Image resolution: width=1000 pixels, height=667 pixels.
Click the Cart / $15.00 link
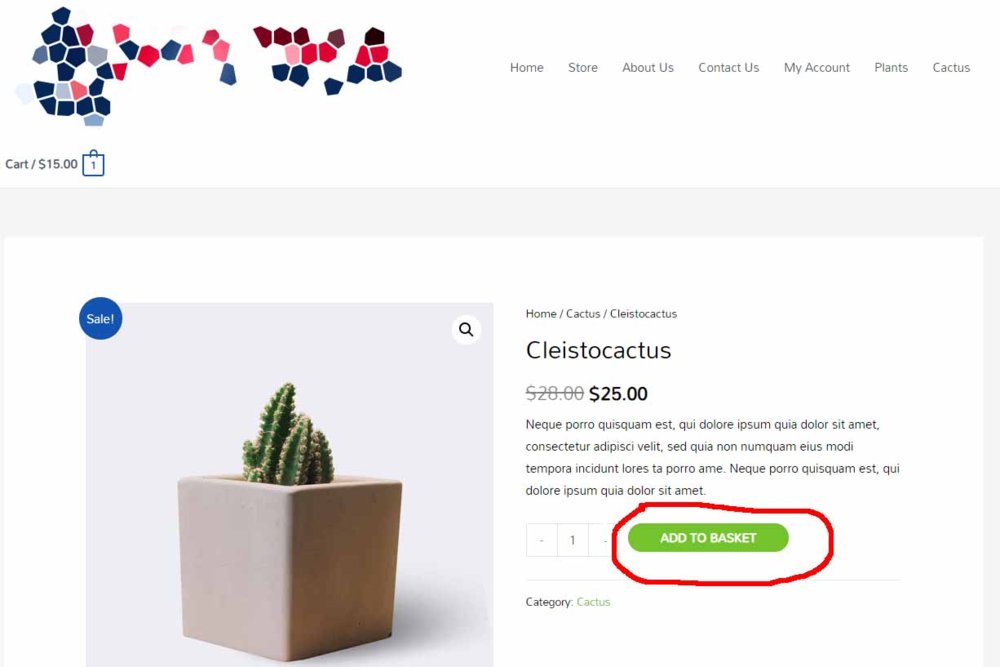click(41, 164)
